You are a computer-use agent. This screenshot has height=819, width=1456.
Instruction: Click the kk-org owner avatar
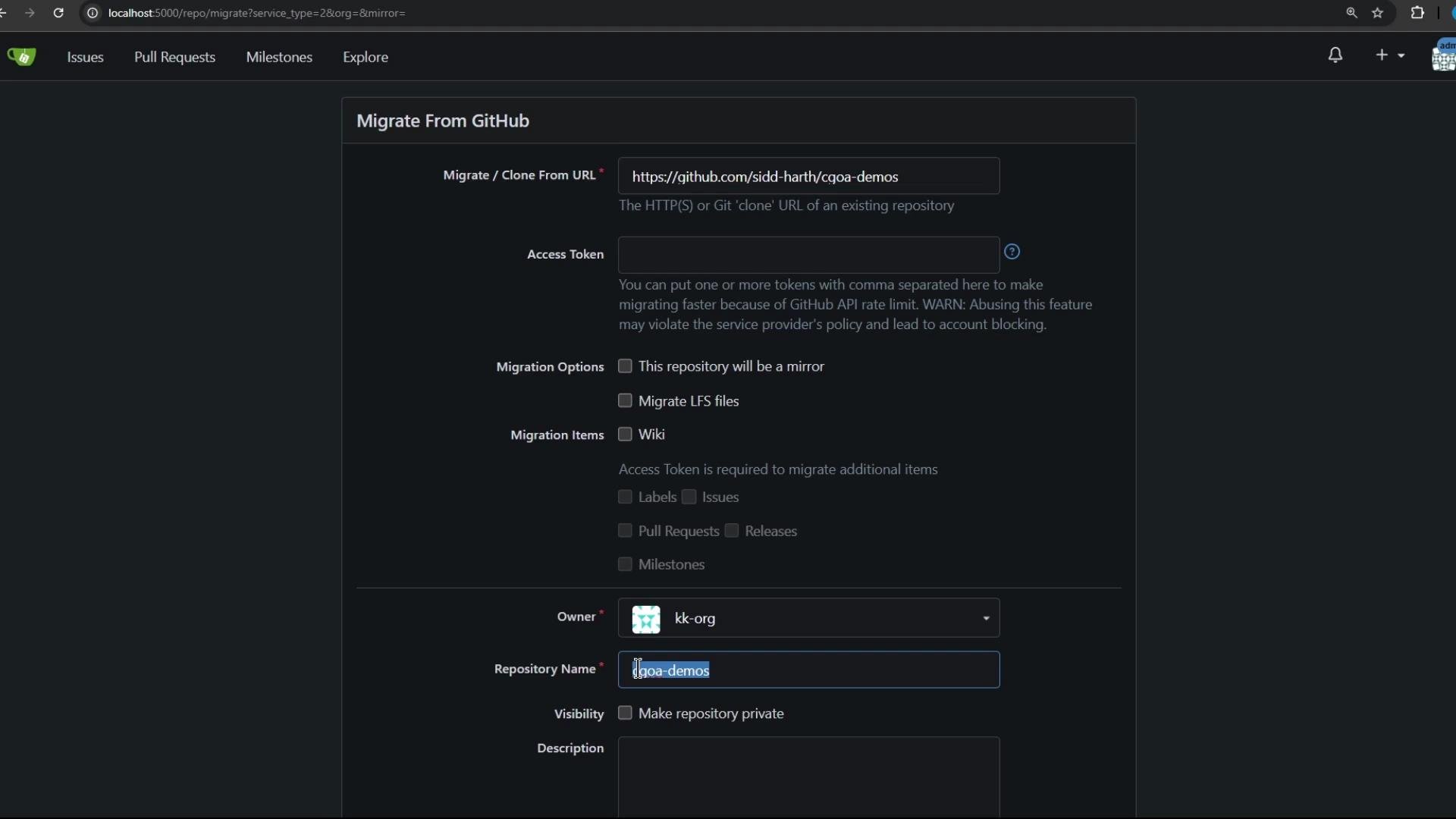[646, 619]
